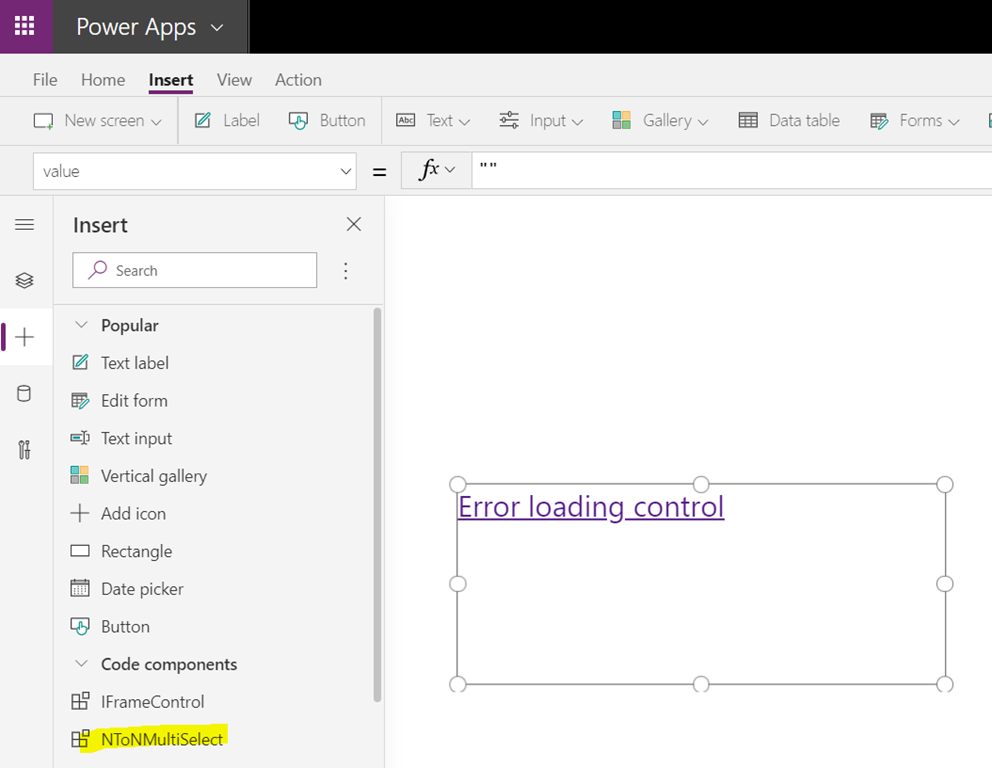Viewport: 992px width, 768px height.
Task: Click the Text input icon in list
Action: click(x=80, y=438)
